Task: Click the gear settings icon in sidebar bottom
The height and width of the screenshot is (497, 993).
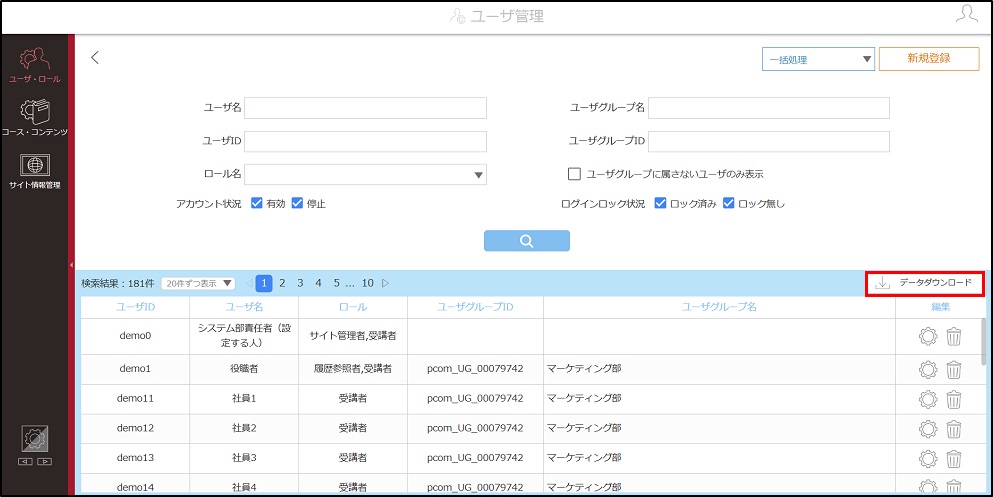Action: point(35,438)
